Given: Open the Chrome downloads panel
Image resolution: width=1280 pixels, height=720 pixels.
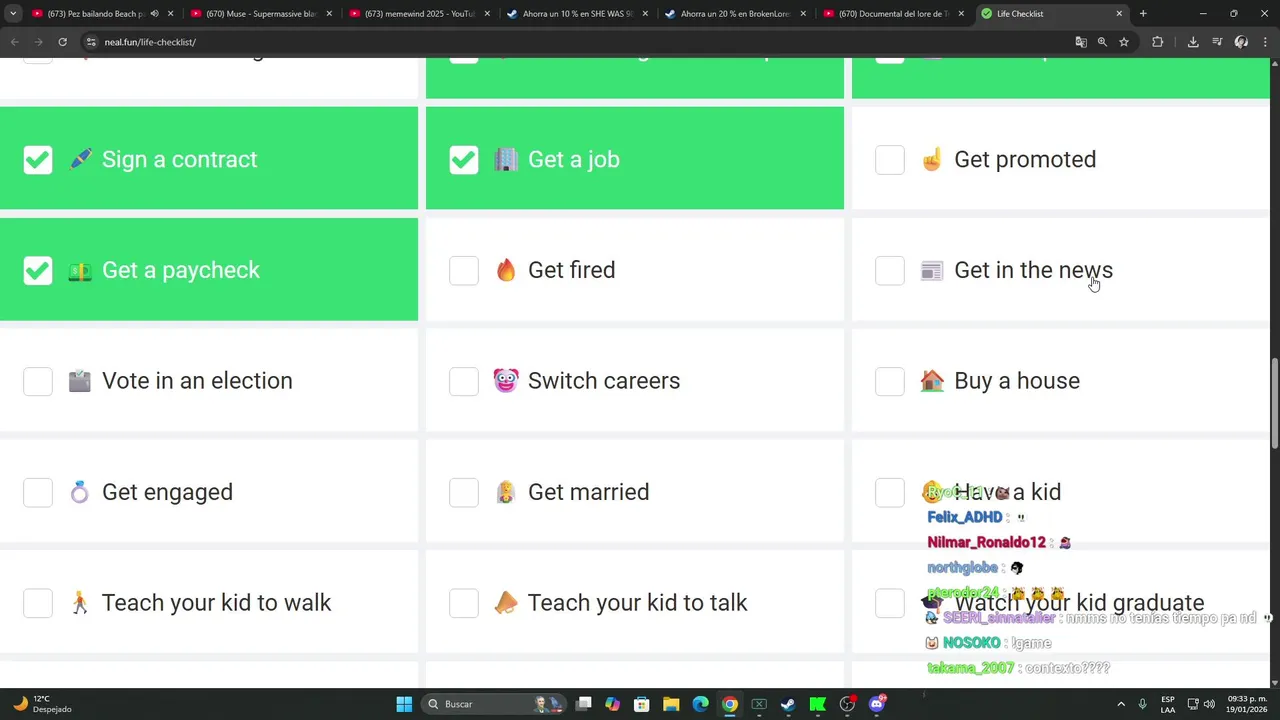Looking at the screenshot, I should point(1193,42).
